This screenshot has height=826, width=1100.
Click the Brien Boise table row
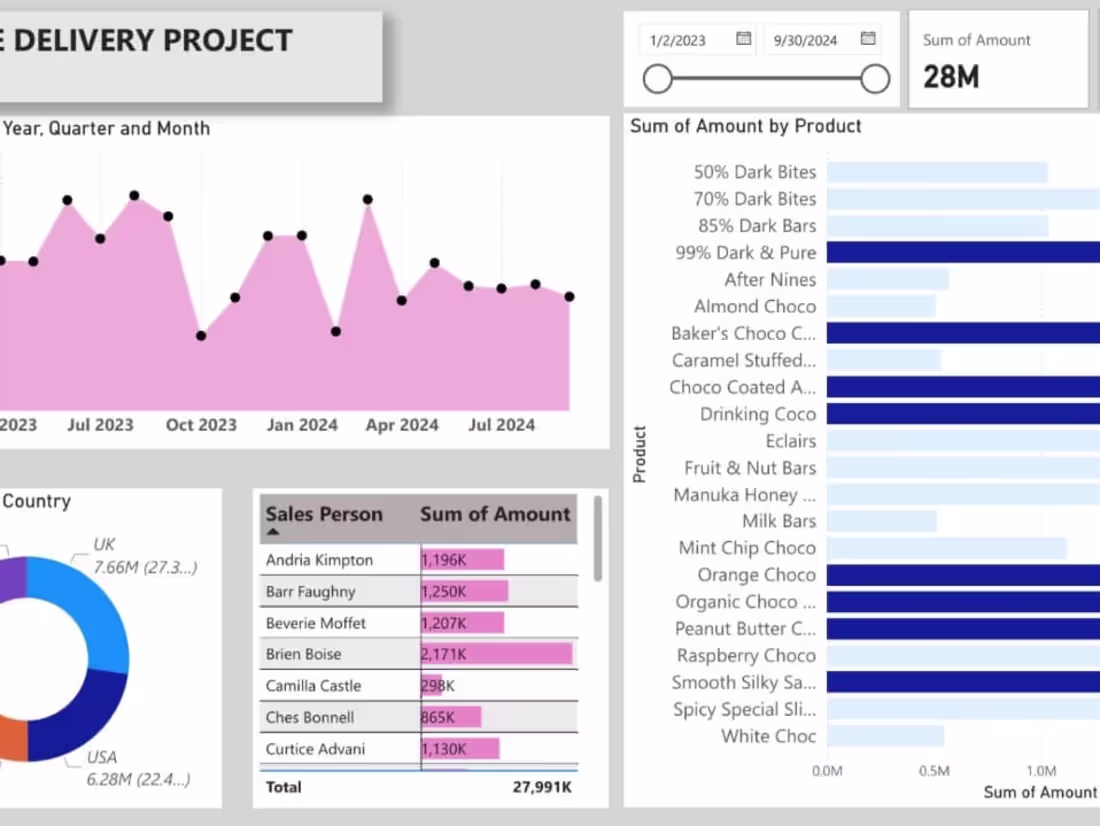(x=419, y=654)
